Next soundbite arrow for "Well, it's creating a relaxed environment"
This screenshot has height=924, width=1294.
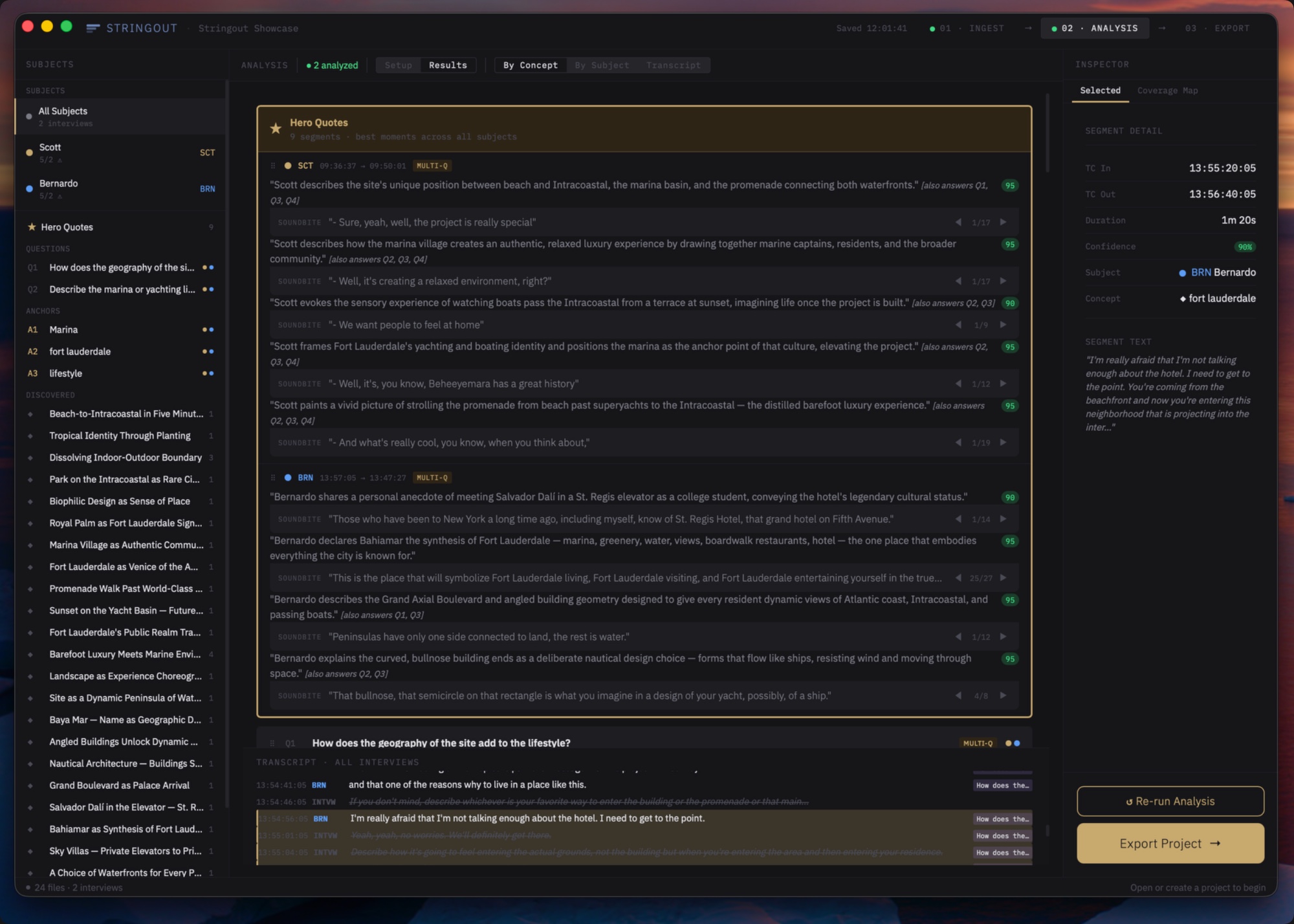pyautogui.click(x=1003, y=281)
